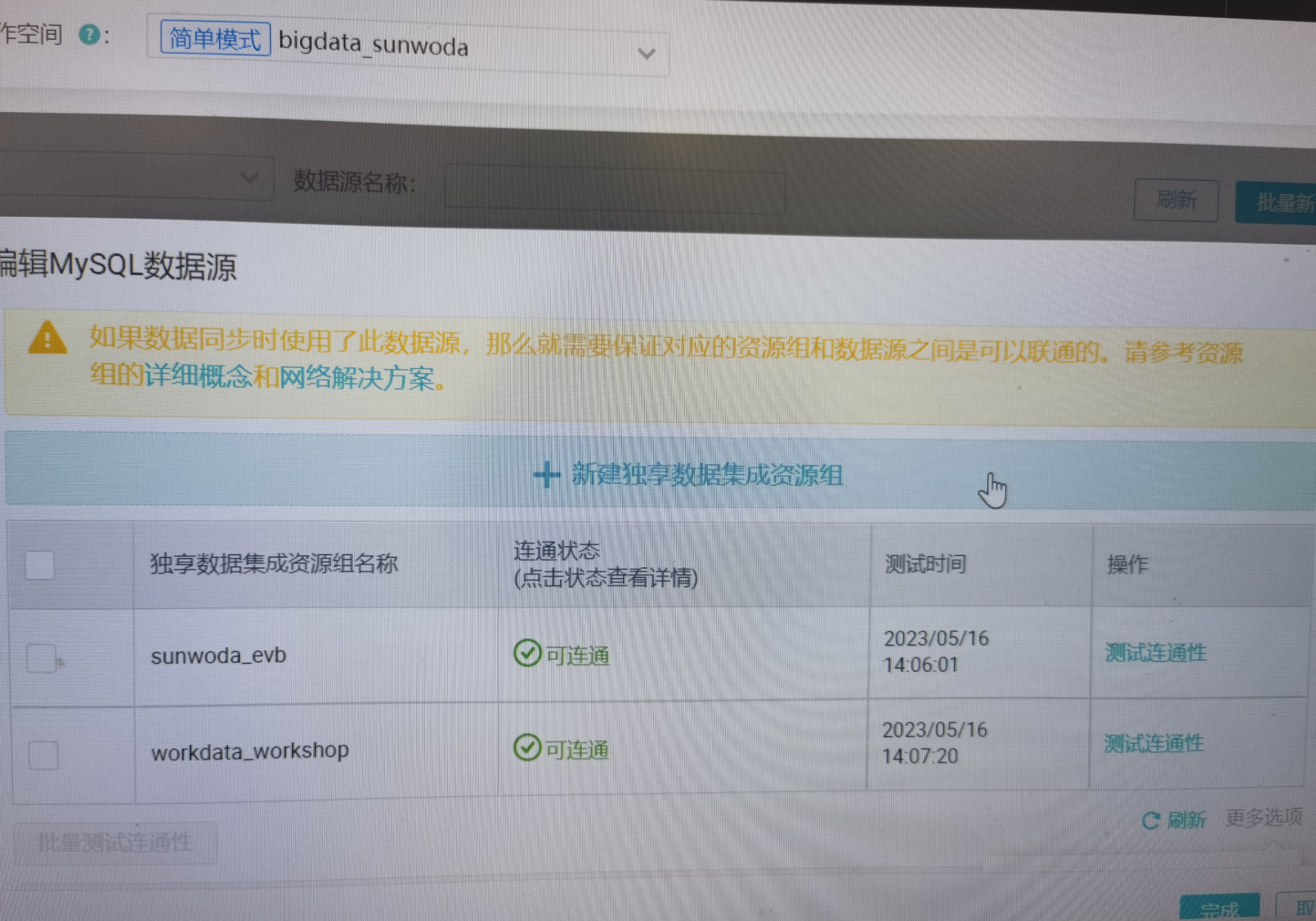
Task: Expand 更多选项 below the table
Action: tap(1263, 818)
